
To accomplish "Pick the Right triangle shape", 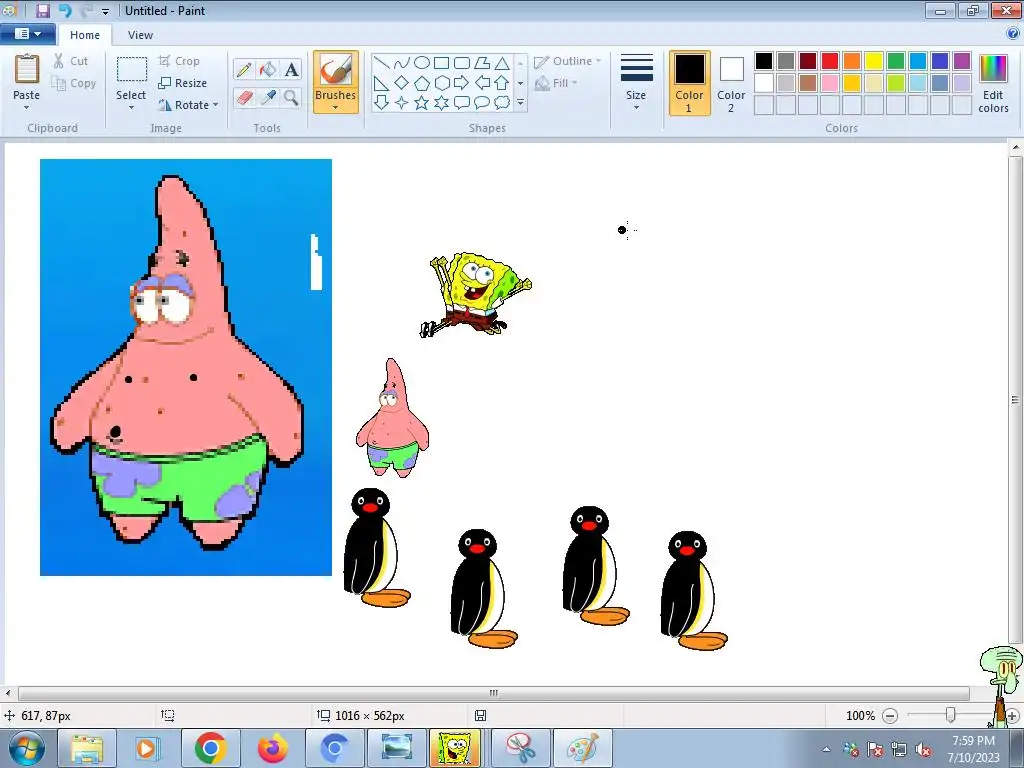I will tap(382, 83).
